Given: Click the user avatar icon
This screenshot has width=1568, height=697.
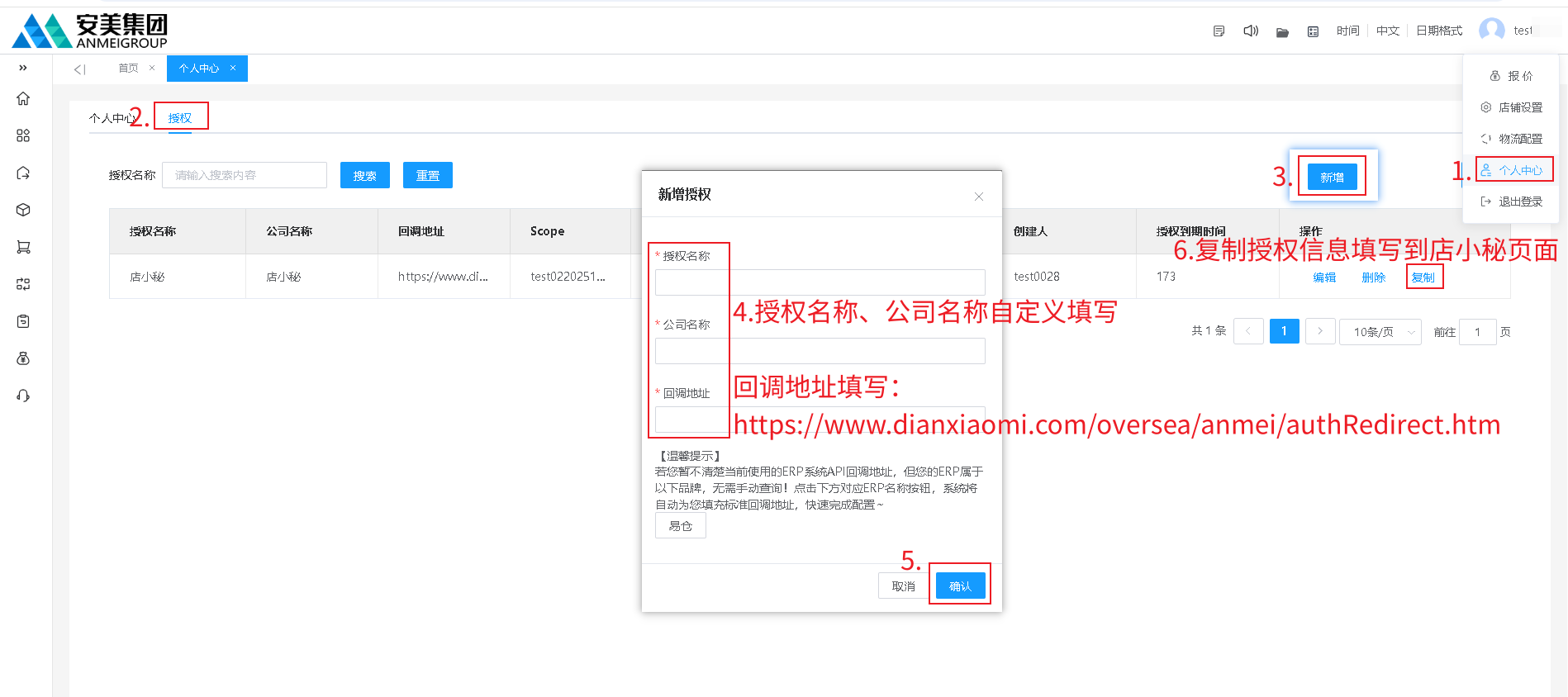Looking at the screenshot, I should (x=1492, y=31).
